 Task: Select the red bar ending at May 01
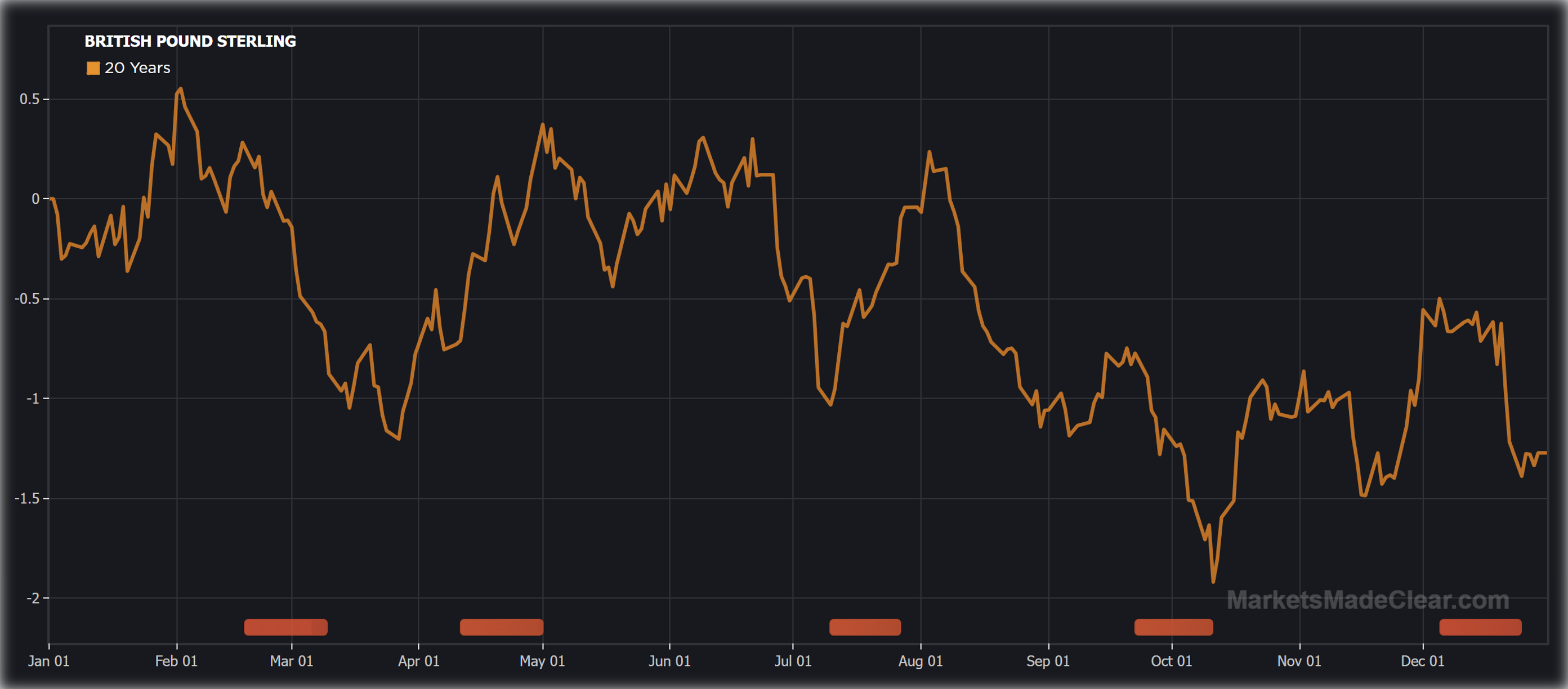(501, 627)
